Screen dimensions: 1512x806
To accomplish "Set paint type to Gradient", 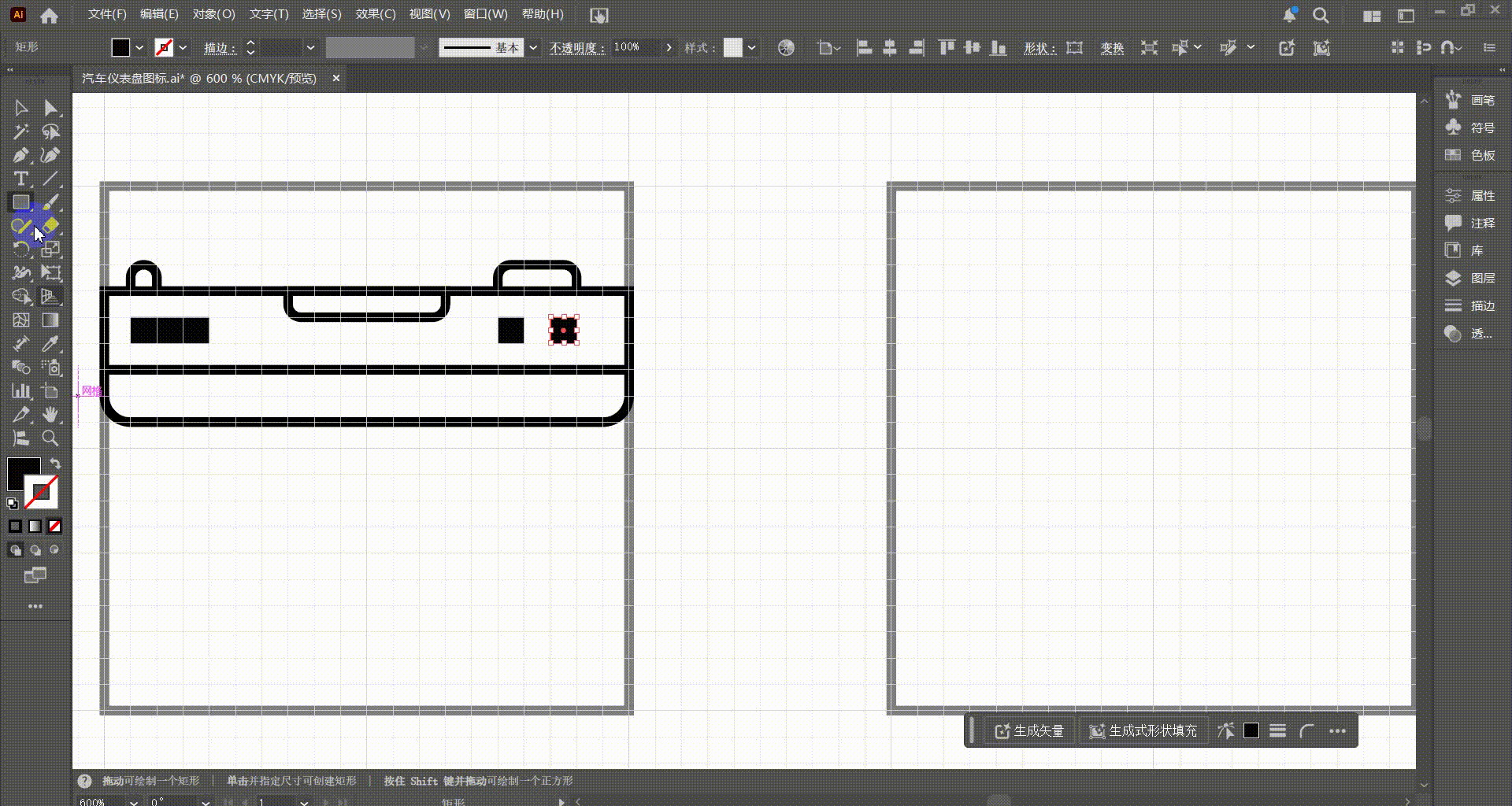I will pos(35,526).
